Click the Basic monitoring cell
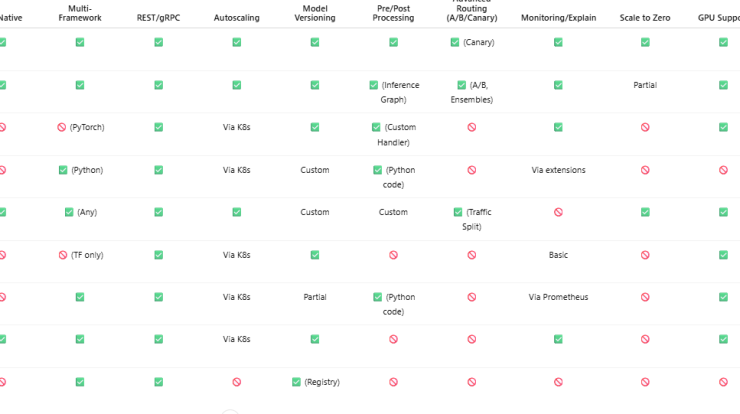The width and height of the screenshot is (740, 414). coord(558,255)
